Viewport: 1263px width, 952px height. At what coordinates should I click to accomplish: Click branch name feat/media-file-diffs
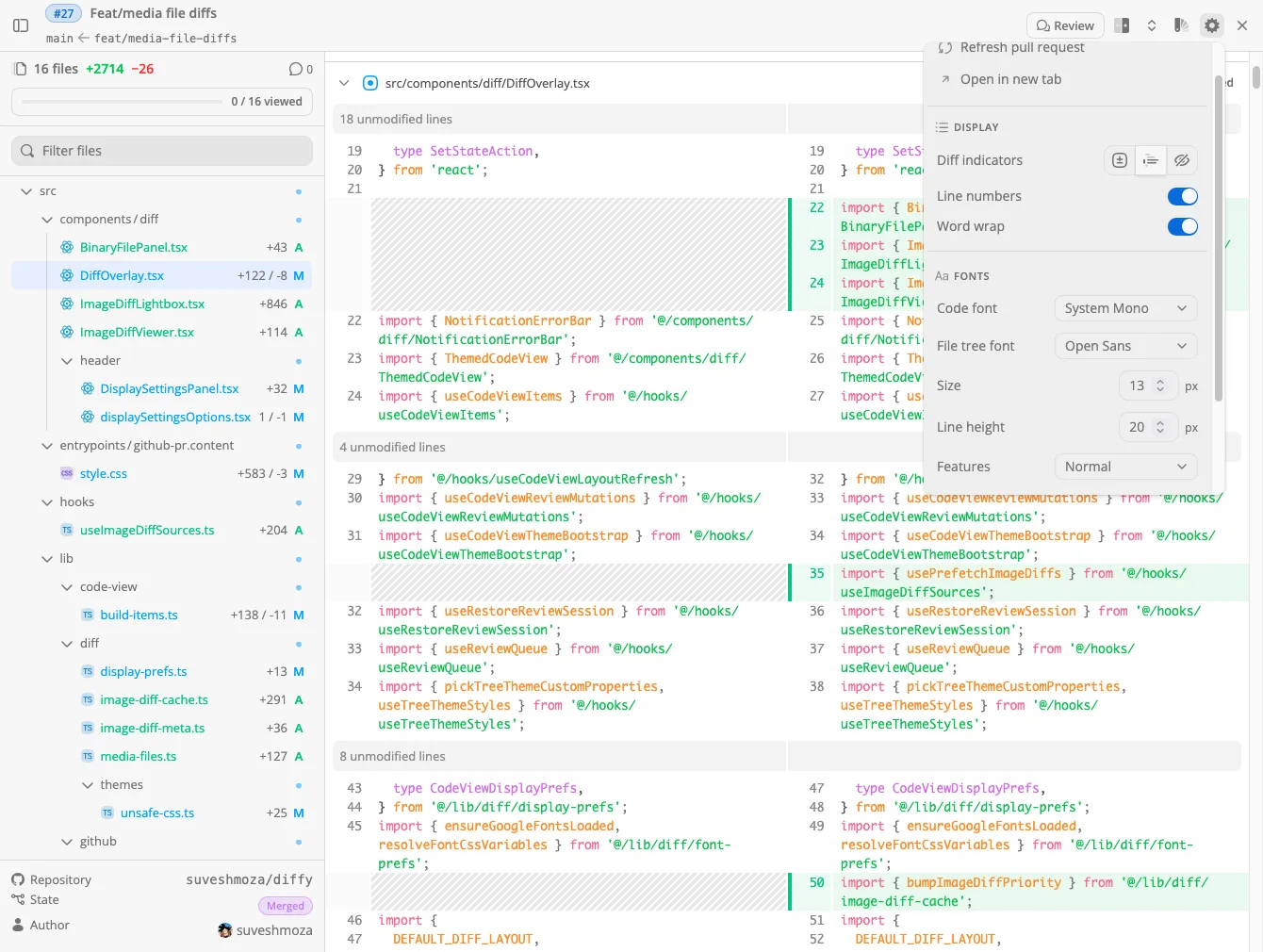[x=165, y=39]
